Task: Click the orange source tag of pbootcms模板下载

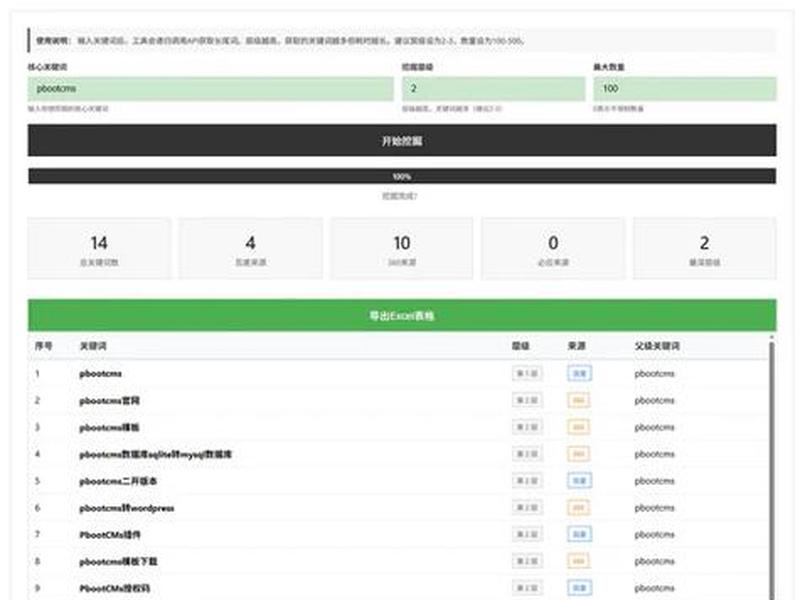Action: click(x=579, y=561)
